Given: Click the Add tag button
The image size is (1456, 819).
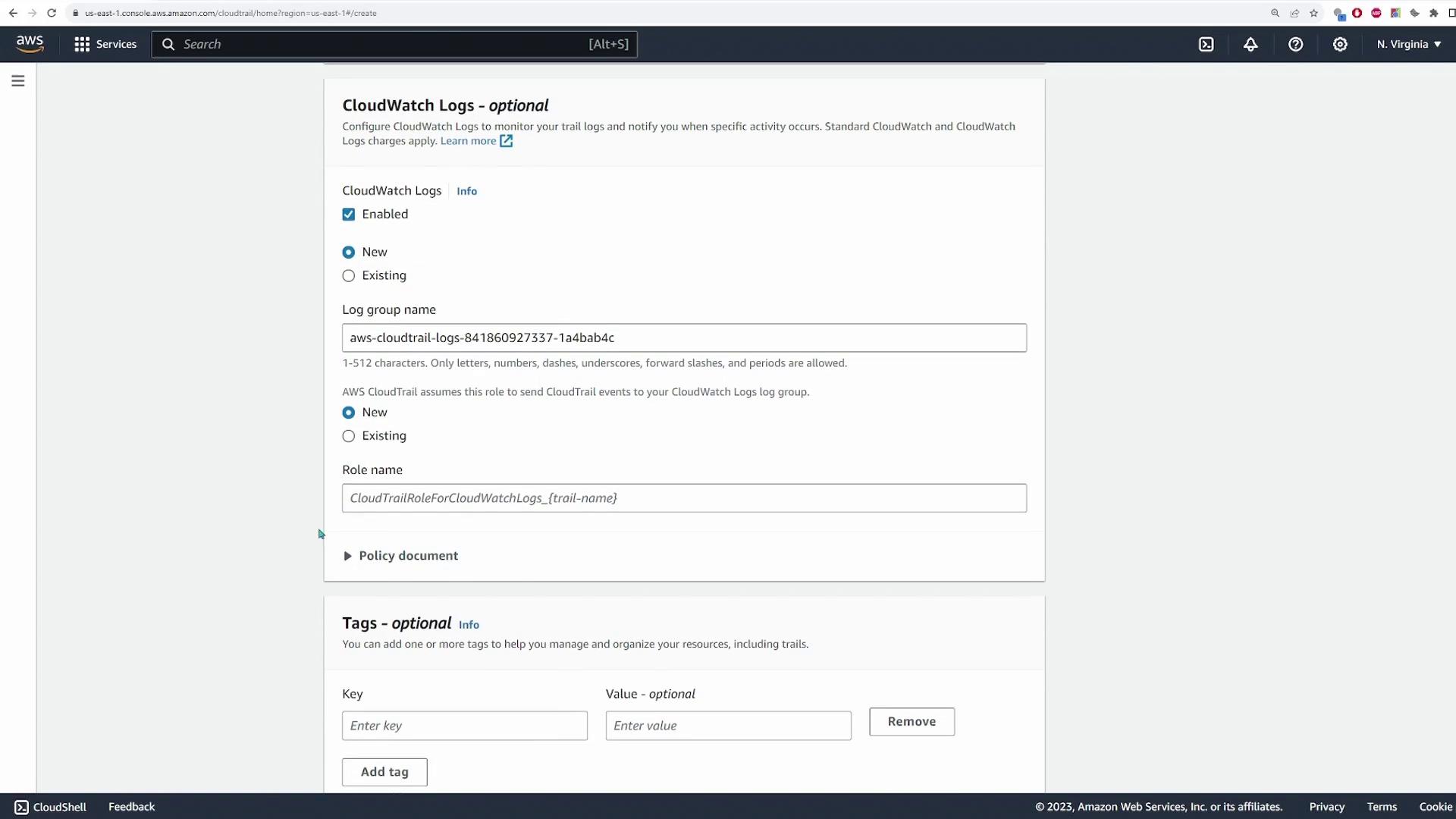Looking at the screenshot, I should tap(384, 772).
